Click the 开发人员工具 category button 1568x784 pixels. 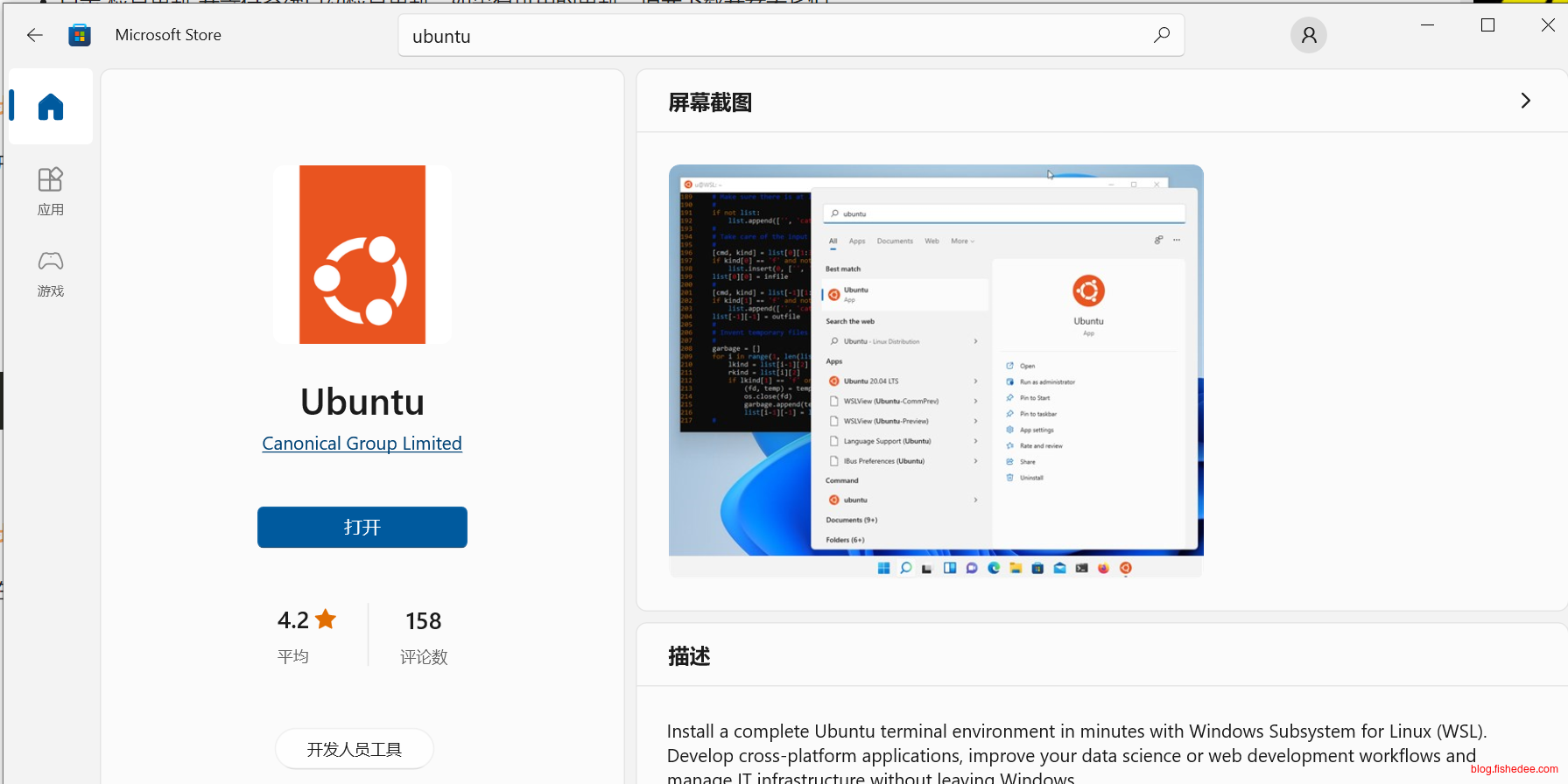(x=355, y=749)
